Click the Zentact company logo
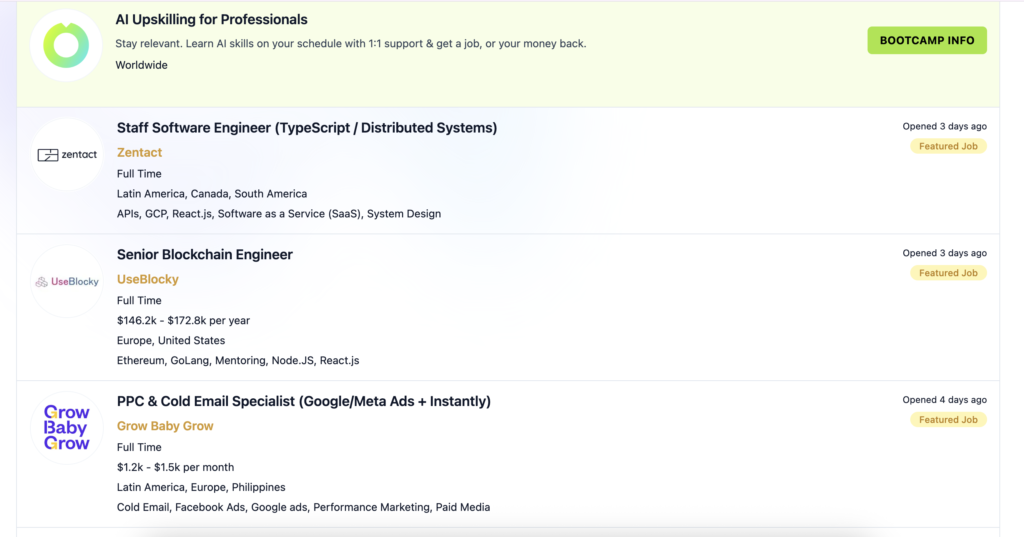This screenshot has width=1024, height=537. tap(67, 155)
